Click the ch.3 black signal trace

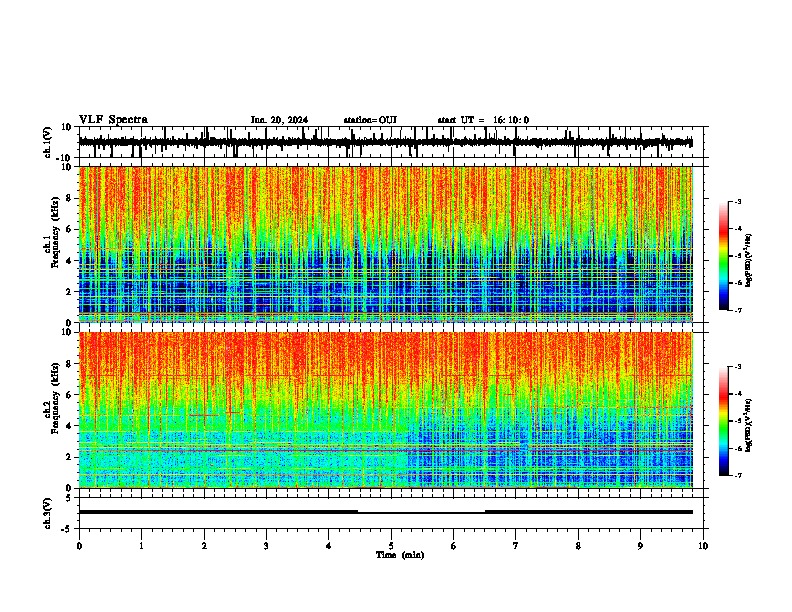pos(385,512)
